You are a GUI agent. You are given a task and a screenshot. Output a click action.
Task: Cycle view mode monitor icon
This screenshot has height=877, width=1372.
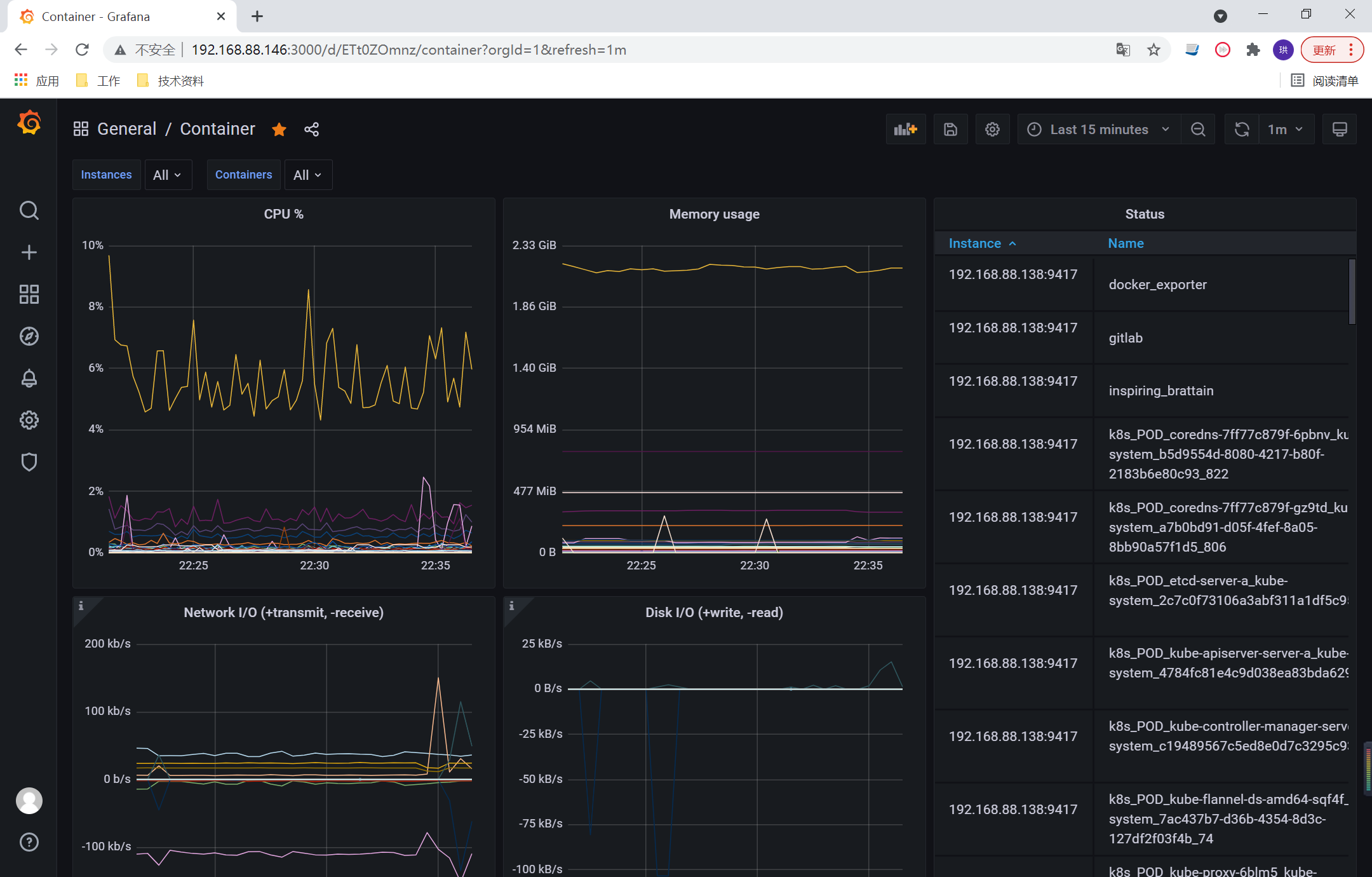coord(1339,130)
